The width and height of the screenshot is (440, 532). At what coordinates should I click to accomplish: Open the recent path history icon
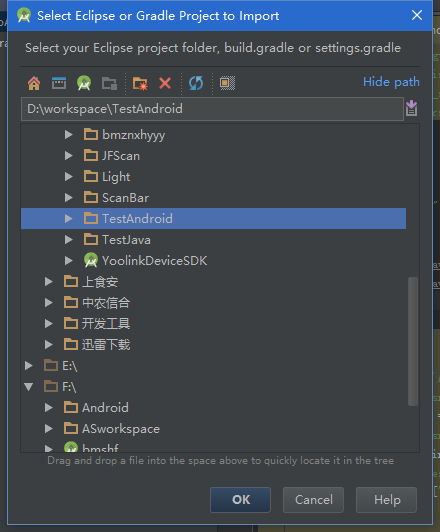(412, 109)
